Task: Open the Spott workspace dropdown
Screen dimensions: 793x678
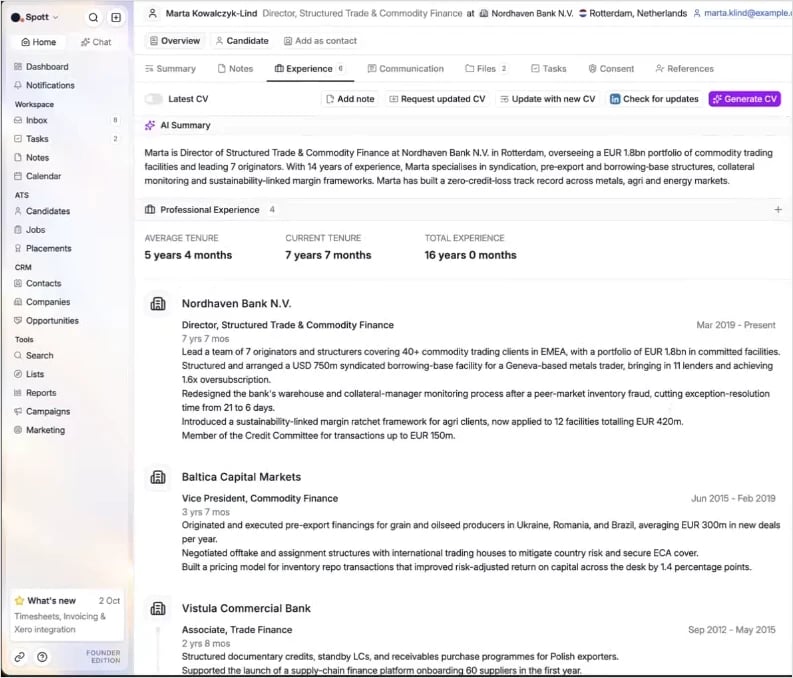Action: (x=34, y=17)
